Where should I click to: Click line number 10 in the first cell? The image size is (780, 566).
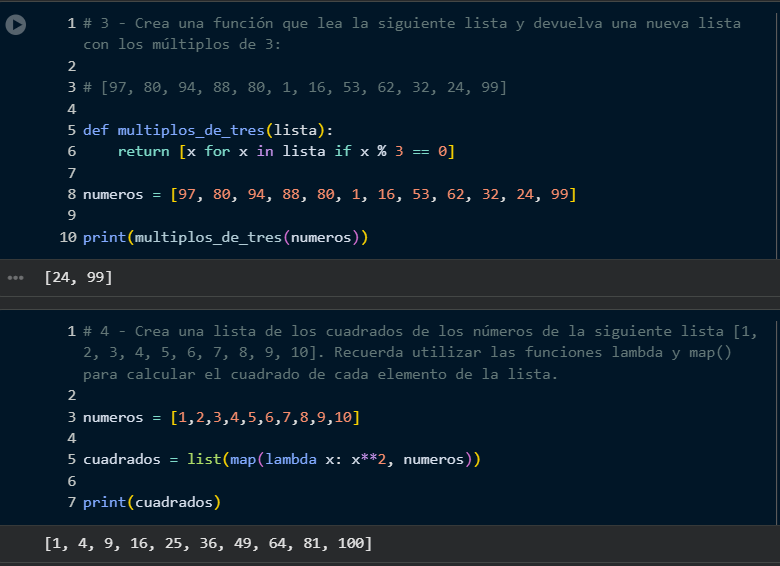pyautogui.click(x=68, y=237)
